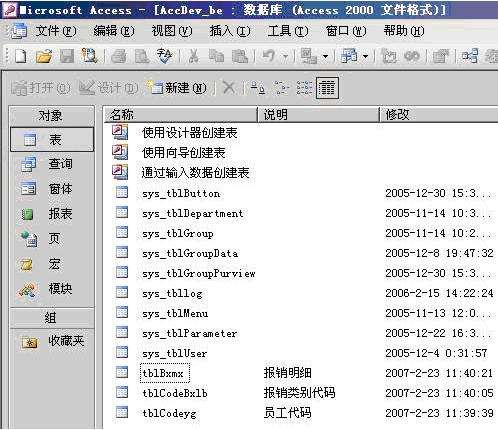Open the 编辑(E) menu

click(114, 31)
